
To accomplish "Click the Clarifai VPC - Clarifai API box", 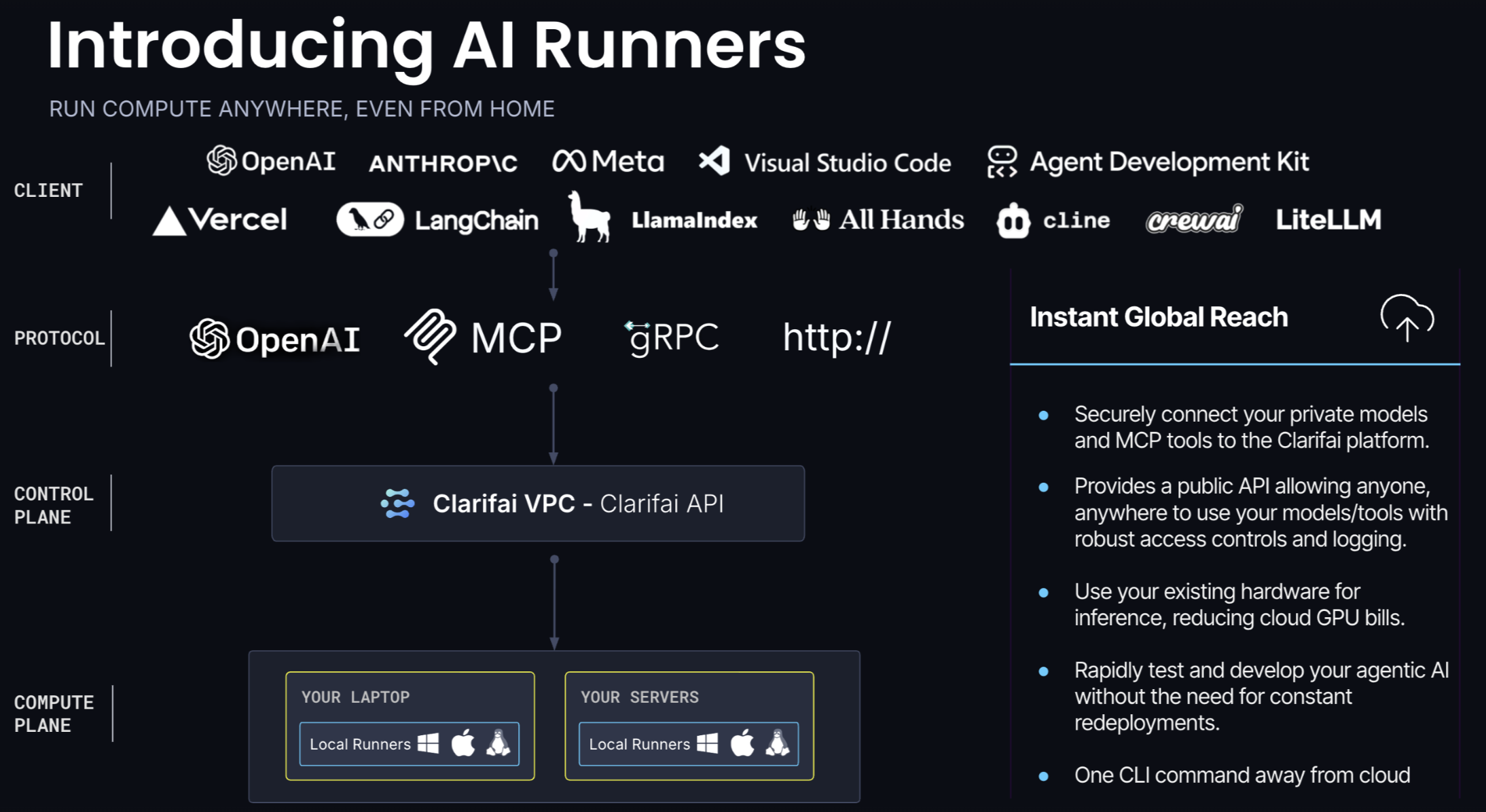I will click(x=538, y=503).
